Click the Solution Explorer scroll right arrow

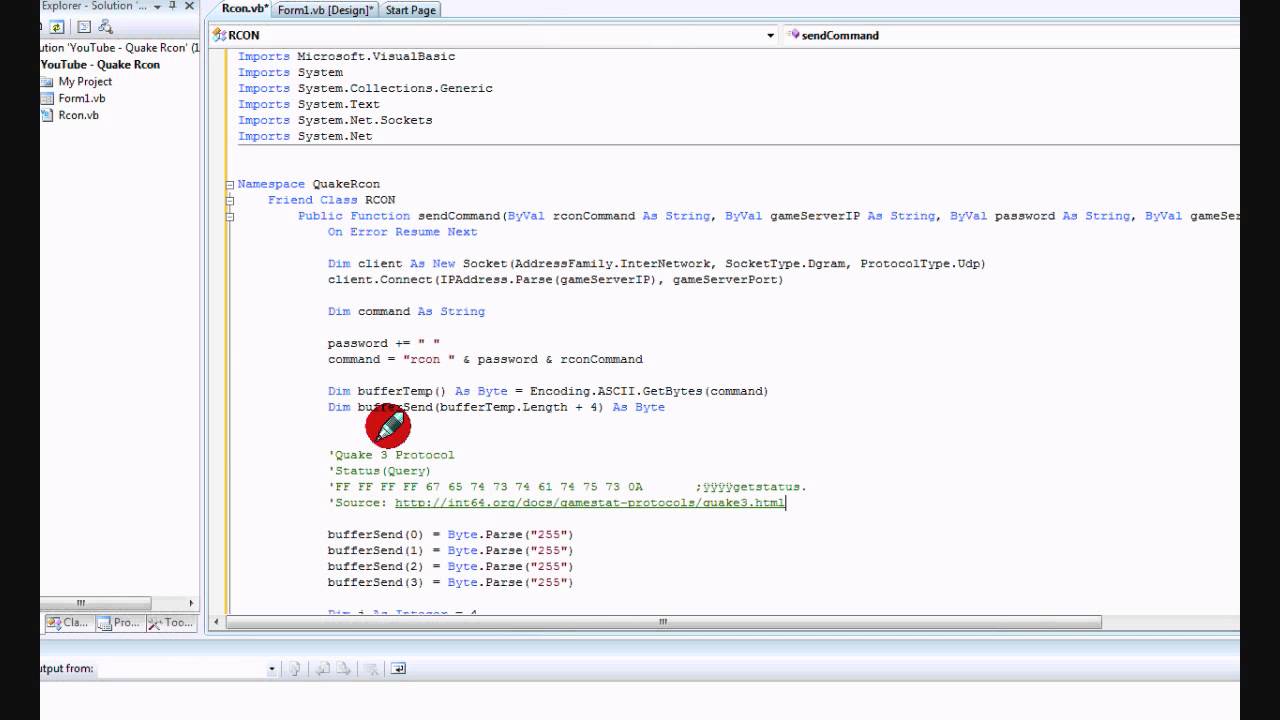191,603
